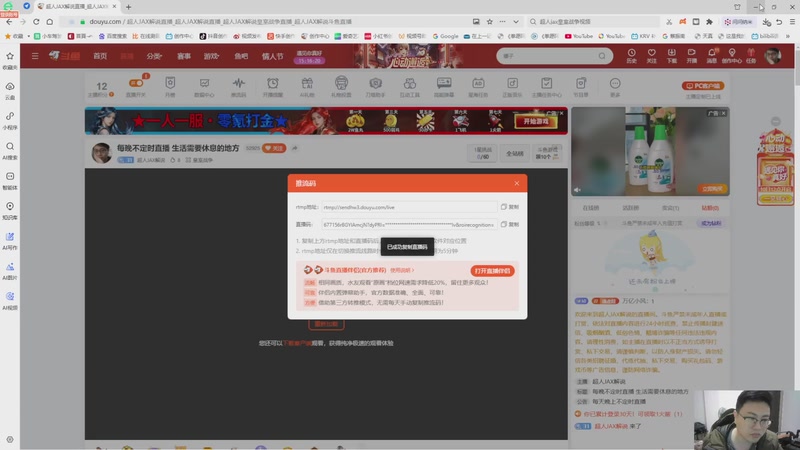Open the 正版音乐 icon
Screen dimensions: 800x450
click(x=512, y=86)
